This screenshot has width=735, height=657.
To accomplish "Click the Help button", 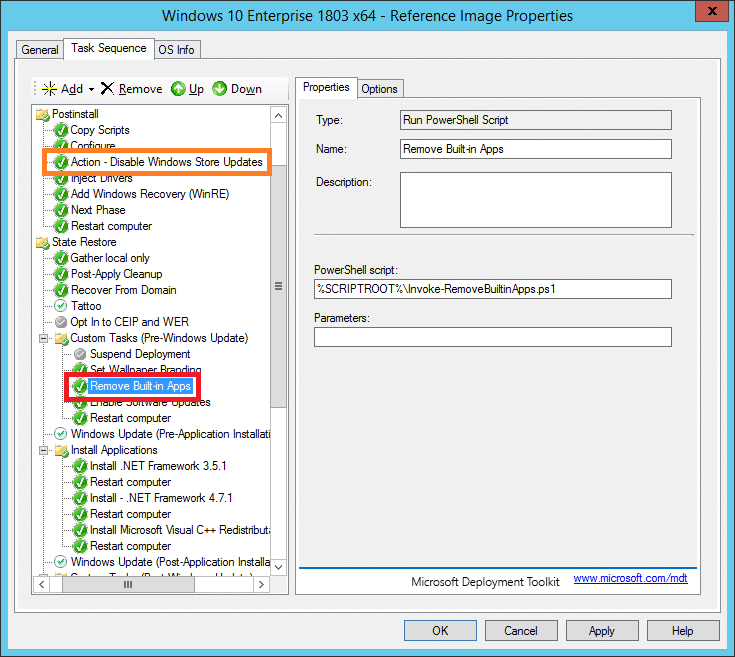I will point(682,631).
